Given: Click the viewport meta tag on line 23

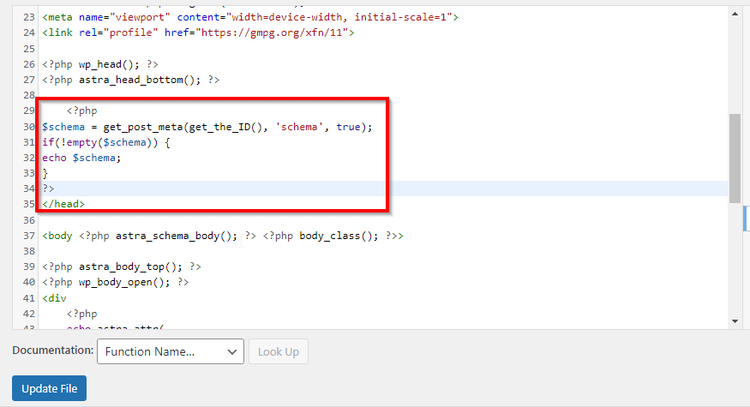Looking at the screenshot, I should tap(250, 17).
